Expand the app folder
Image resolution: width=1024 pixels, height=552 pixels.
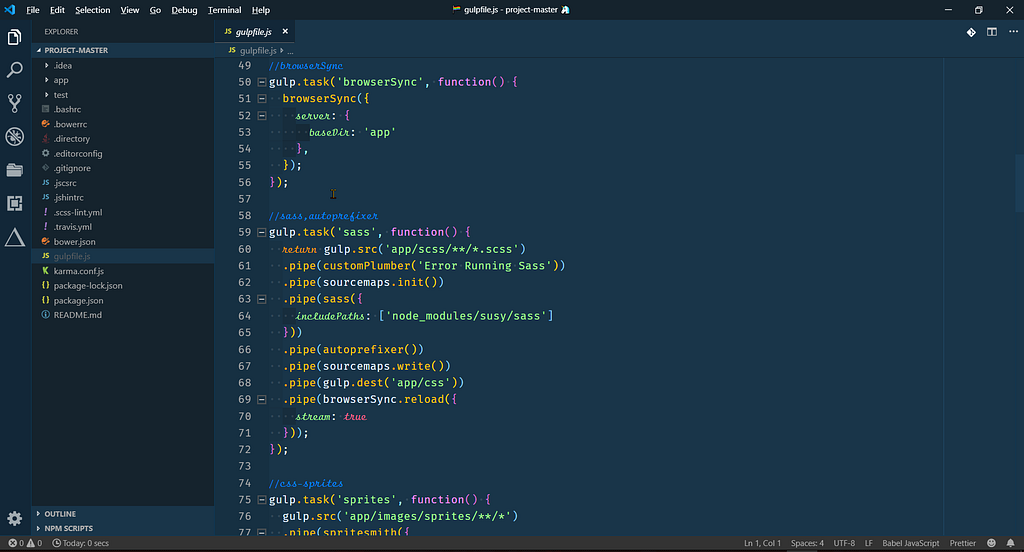pyautogui.click(x=123, y=80)
